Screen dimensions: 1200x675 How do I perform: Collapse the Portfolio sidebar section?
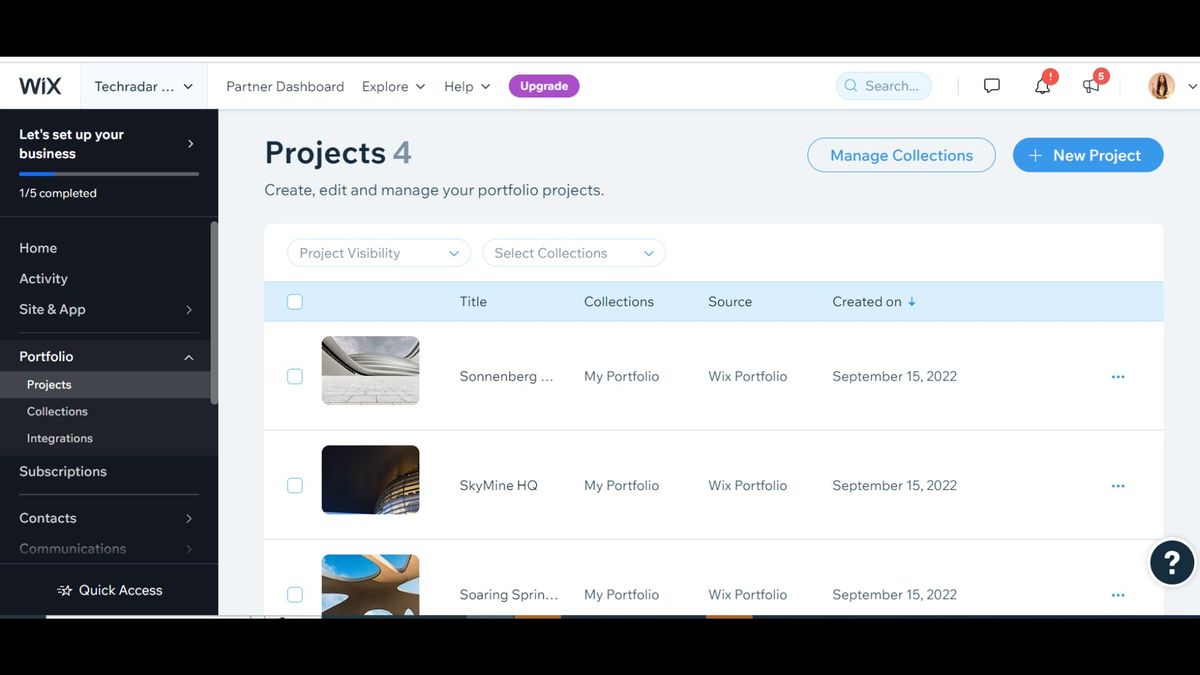point(189,357)
